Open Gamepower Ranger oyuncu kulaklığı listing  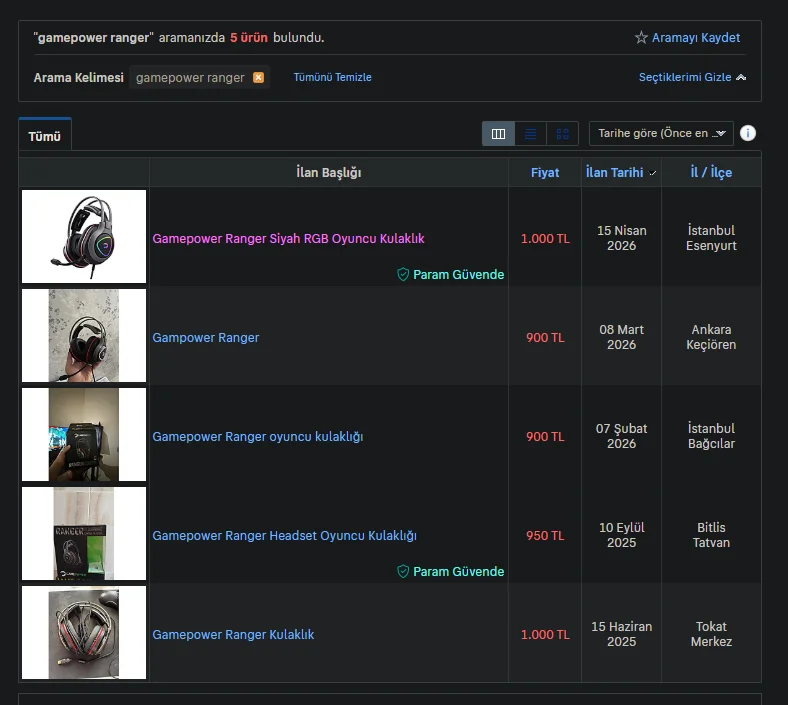(257, 437)
